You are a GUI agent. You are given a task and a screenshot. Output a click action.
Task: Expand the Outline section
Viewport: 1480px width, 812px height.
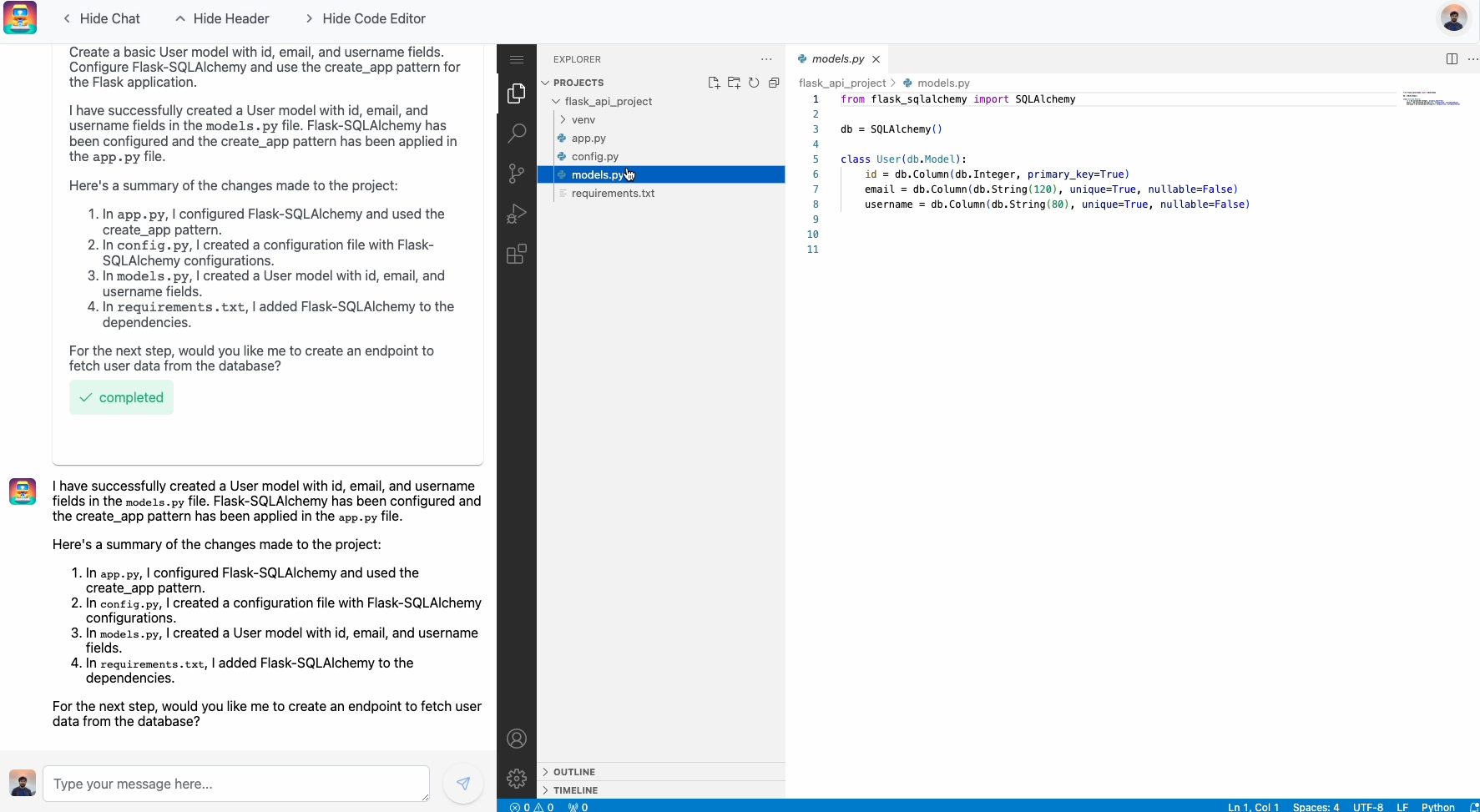(x=573, y=772)
